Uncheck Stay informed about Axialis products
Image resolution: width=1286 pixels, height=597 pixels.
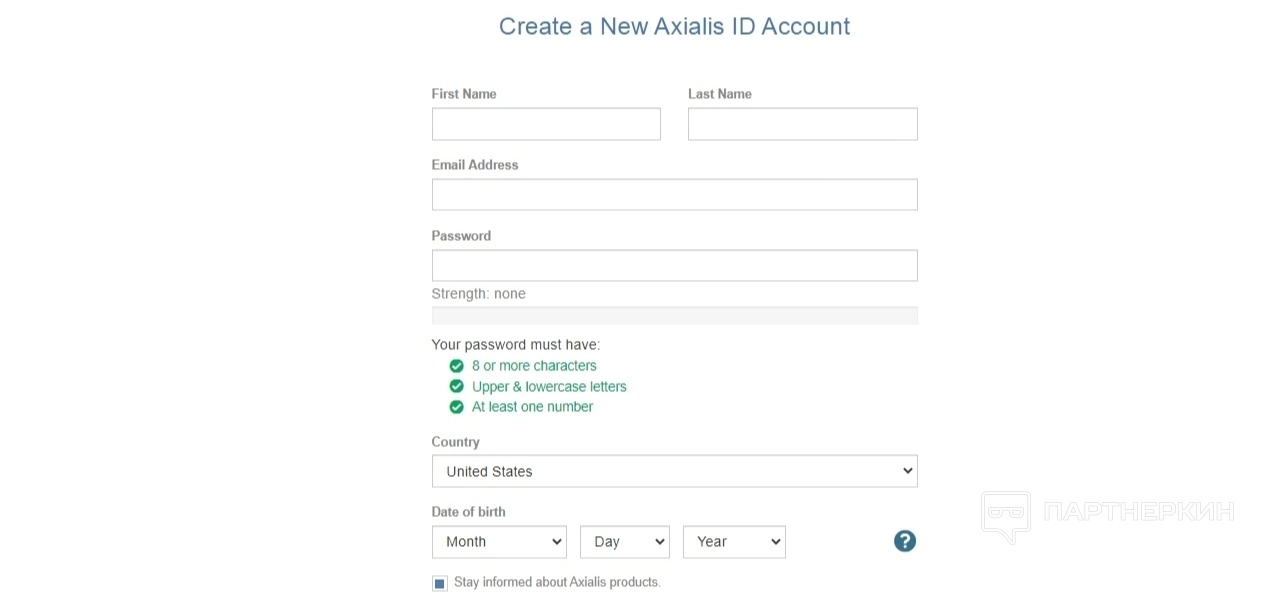tap(439, 583)
